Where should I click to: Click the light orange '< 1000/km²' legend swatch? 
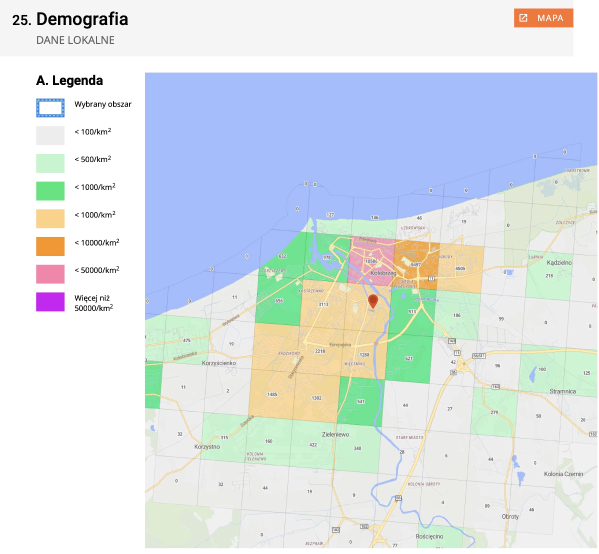(50, 219)
